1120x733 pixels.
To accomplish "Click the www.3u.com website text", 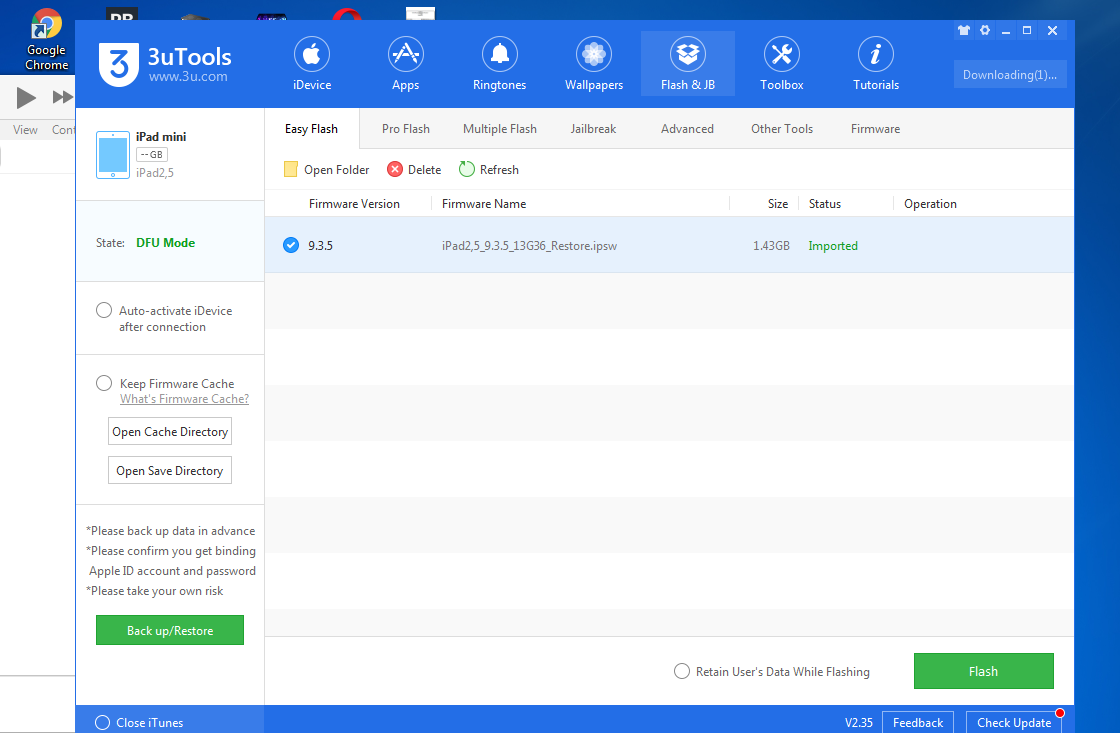I will [x=188, y=76].
